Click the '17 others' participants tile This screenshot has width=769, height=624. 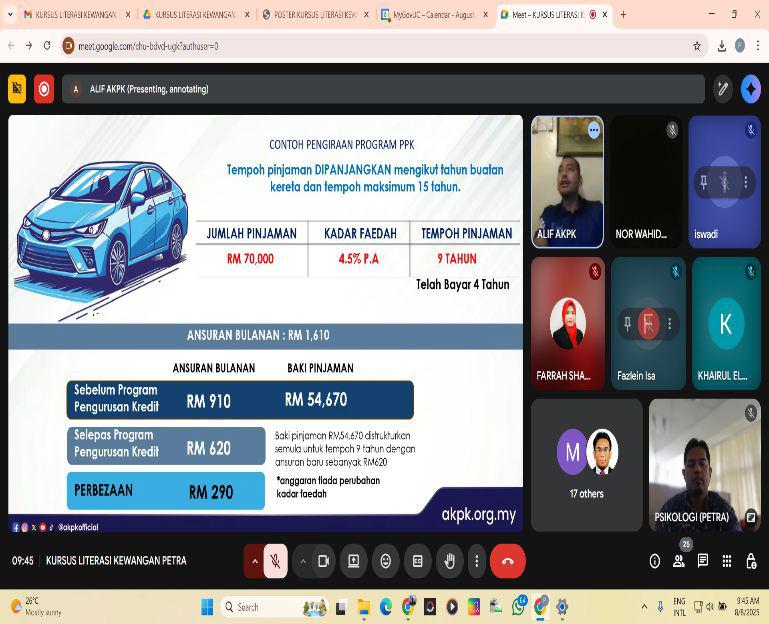586,464
